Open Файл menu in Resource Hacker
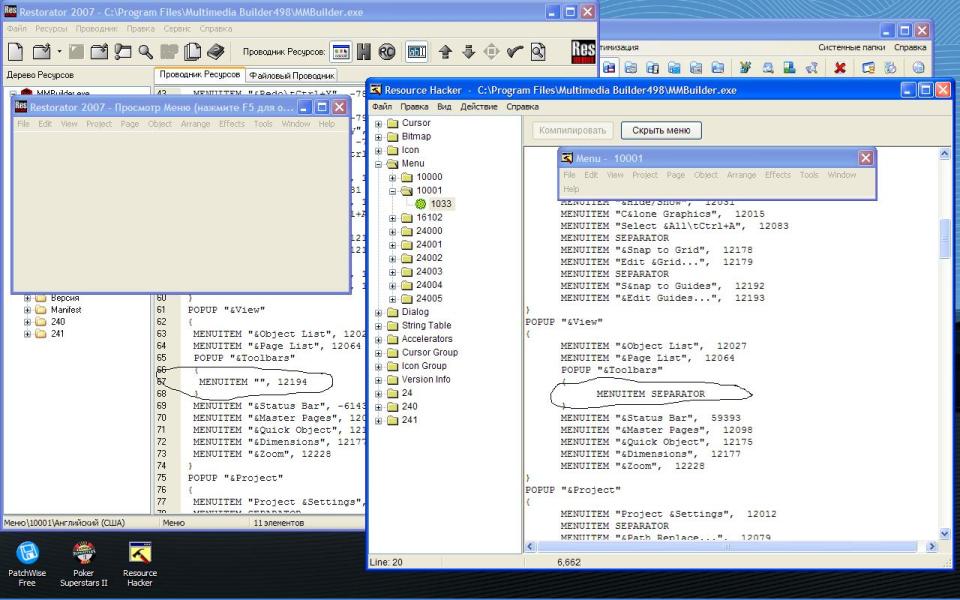Screen dimensions: 960x600 382,107
